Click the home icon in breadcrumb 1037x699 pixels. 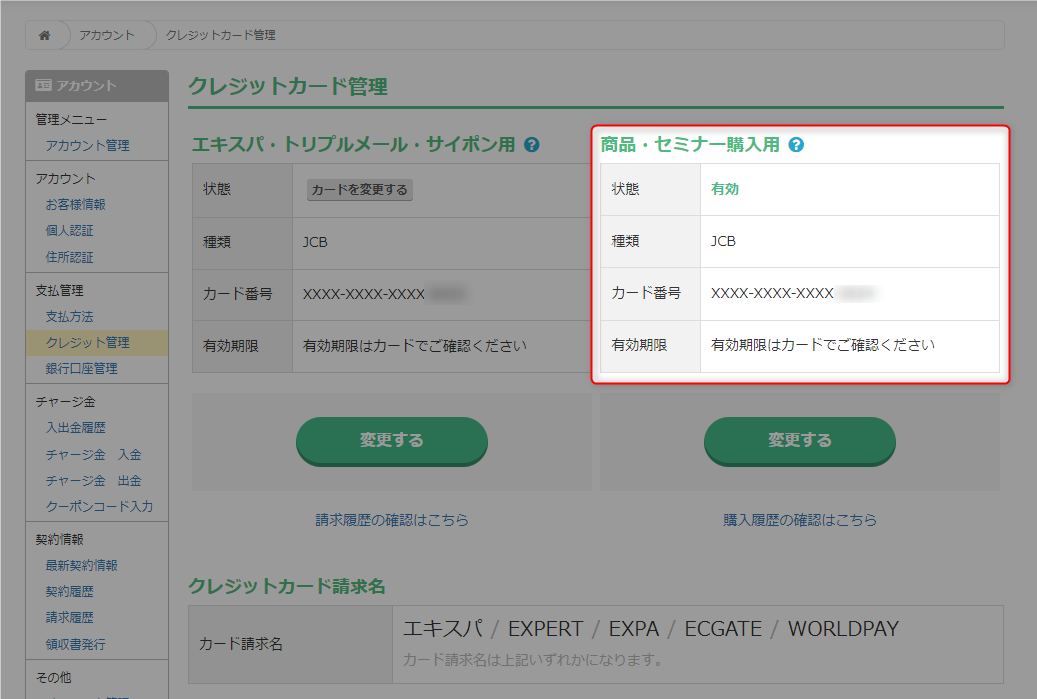[44, 35]
